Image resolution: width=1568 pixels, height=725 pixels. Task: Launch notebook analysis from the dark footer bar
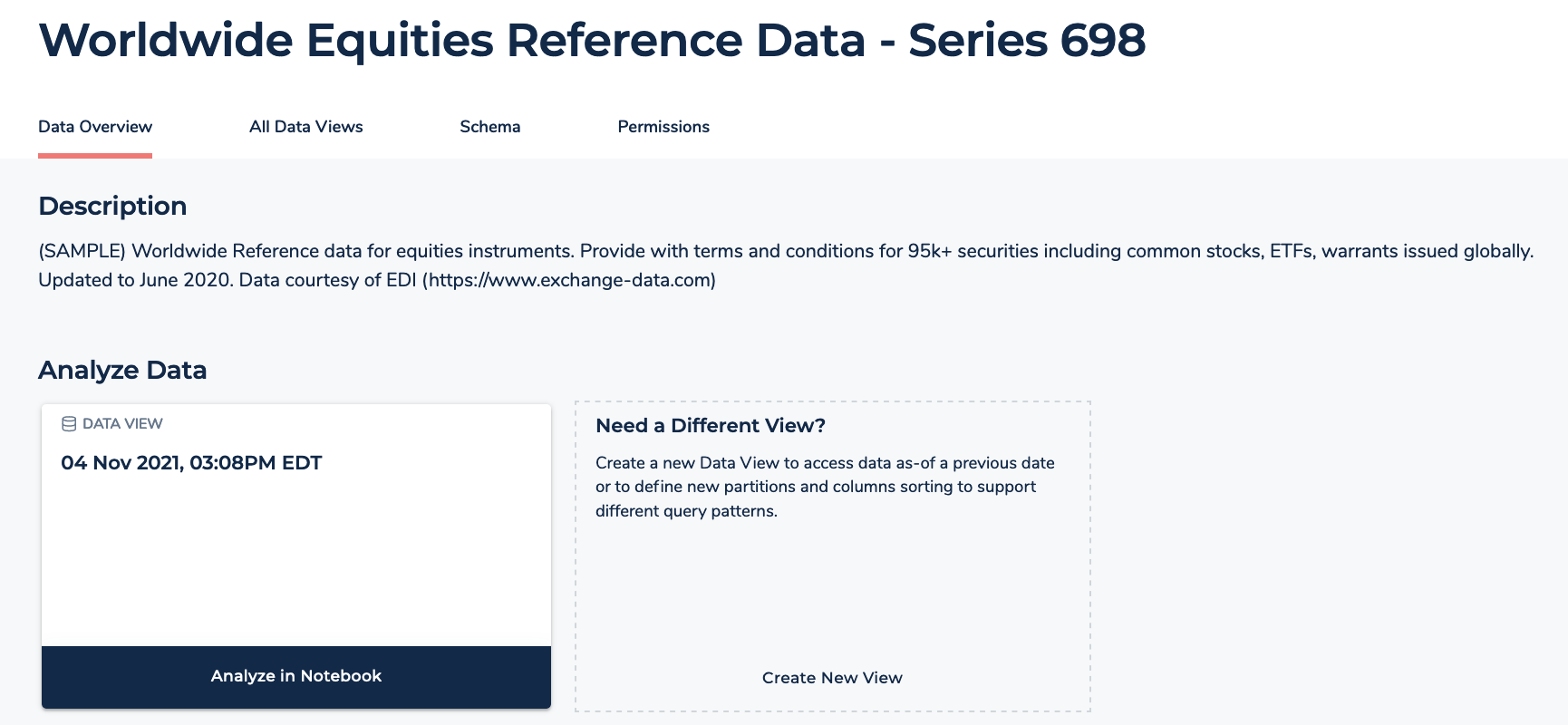(295, 676)
